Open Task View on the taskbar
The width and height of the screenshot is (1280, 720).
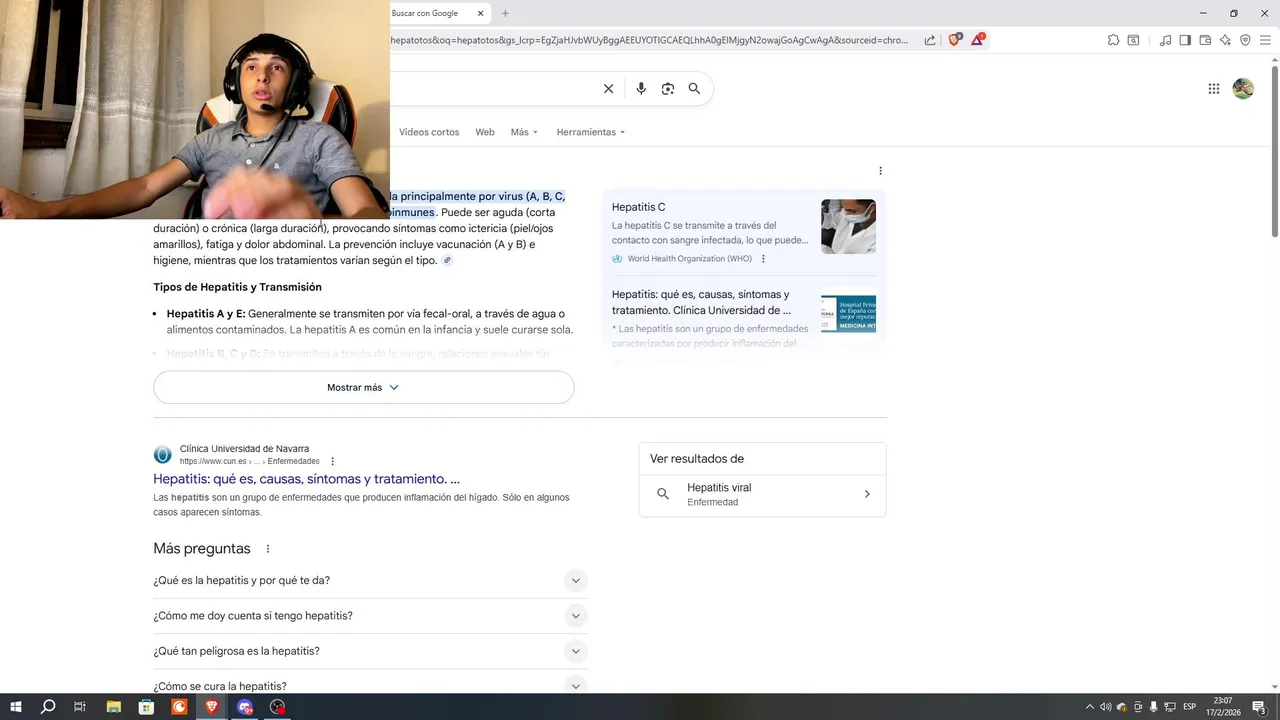(x=80, y=707)
